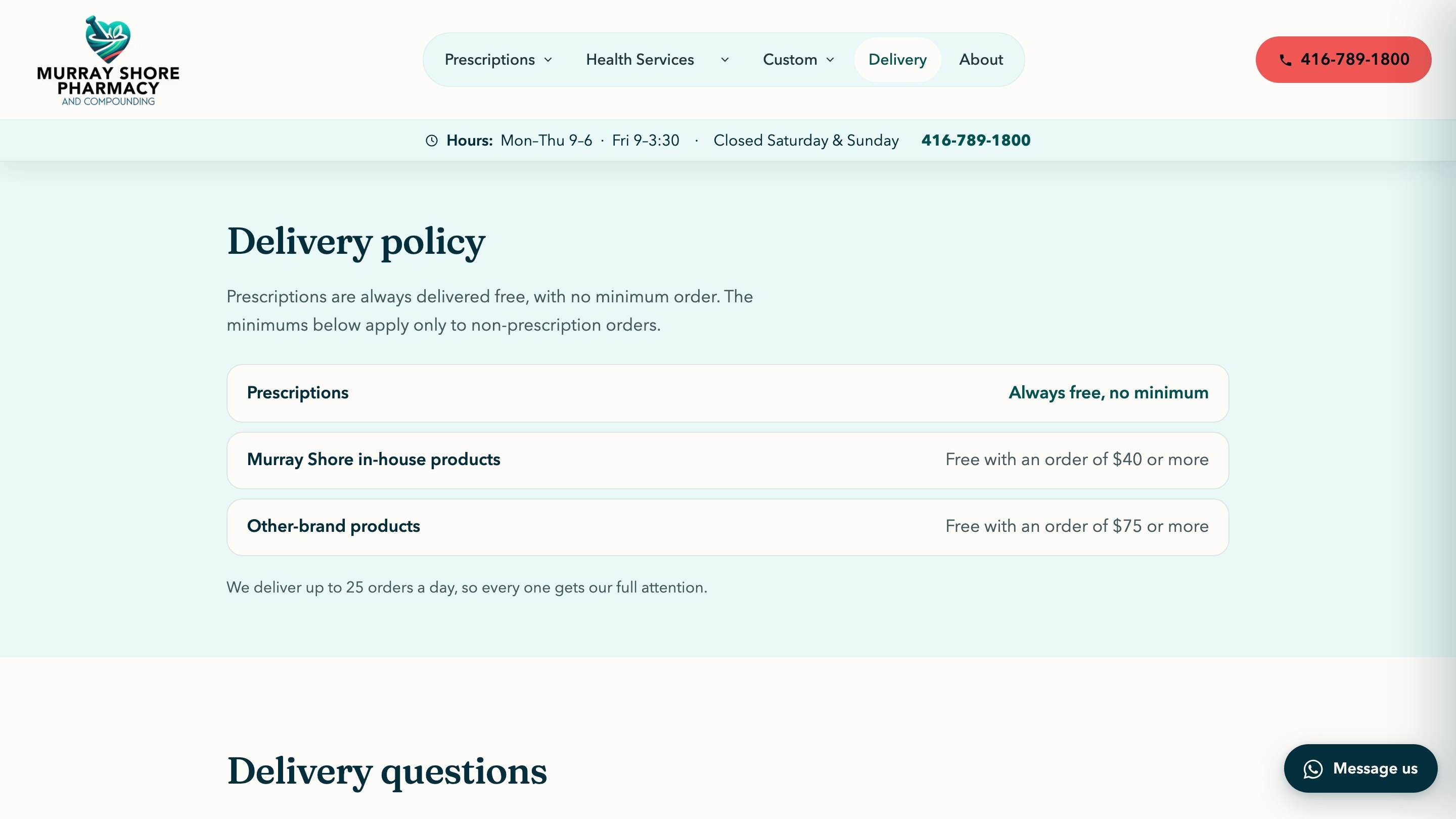
Task: Click the clock icon beside Hours
Action: (432, 141)
